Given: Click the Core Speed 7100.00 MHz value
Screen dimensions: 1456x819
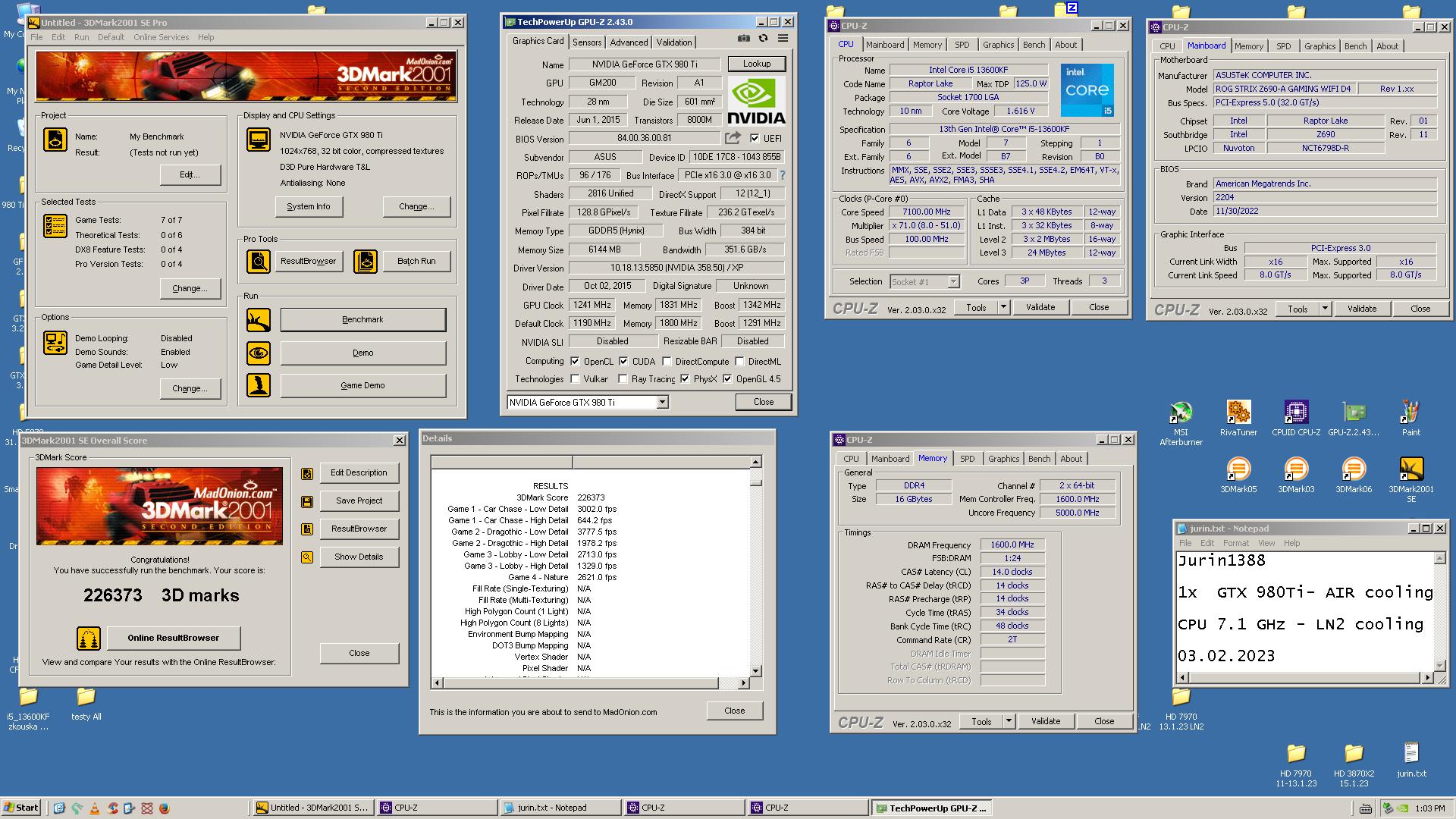Looking at the screenshot, I should pyautogui.click(x=926, y=212).
